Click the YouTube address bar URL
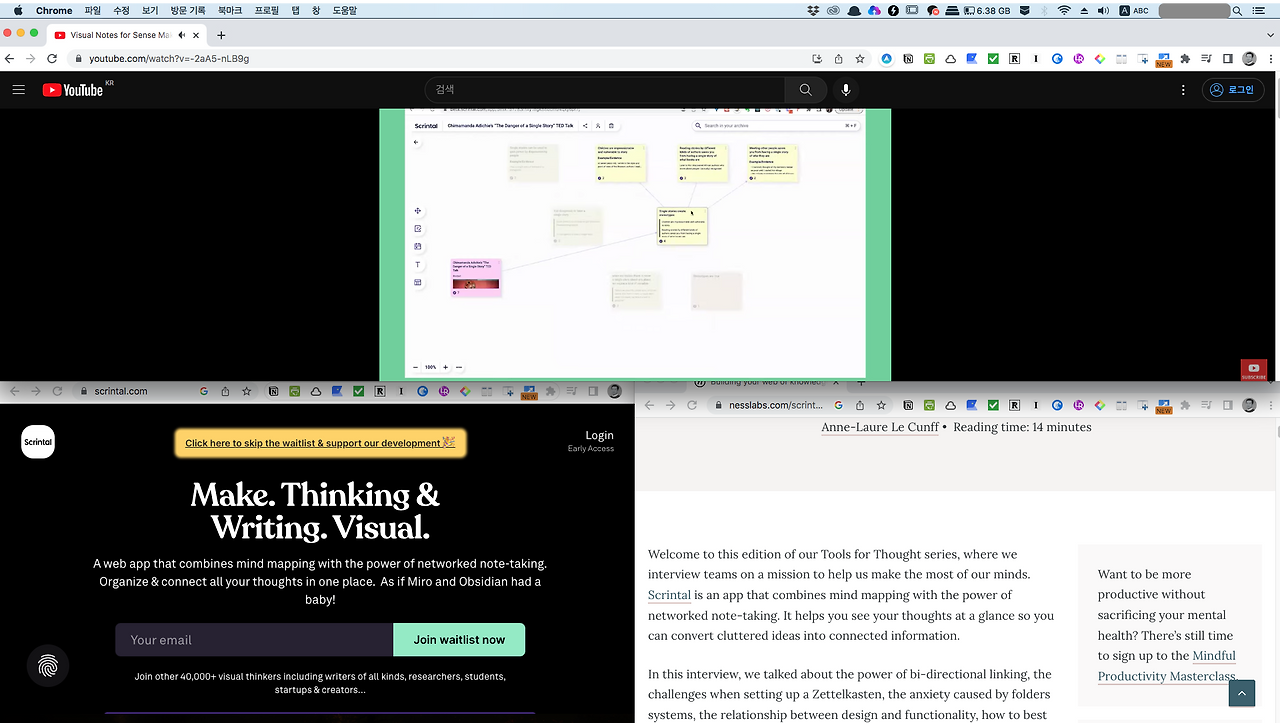 (x=169, y=59)
